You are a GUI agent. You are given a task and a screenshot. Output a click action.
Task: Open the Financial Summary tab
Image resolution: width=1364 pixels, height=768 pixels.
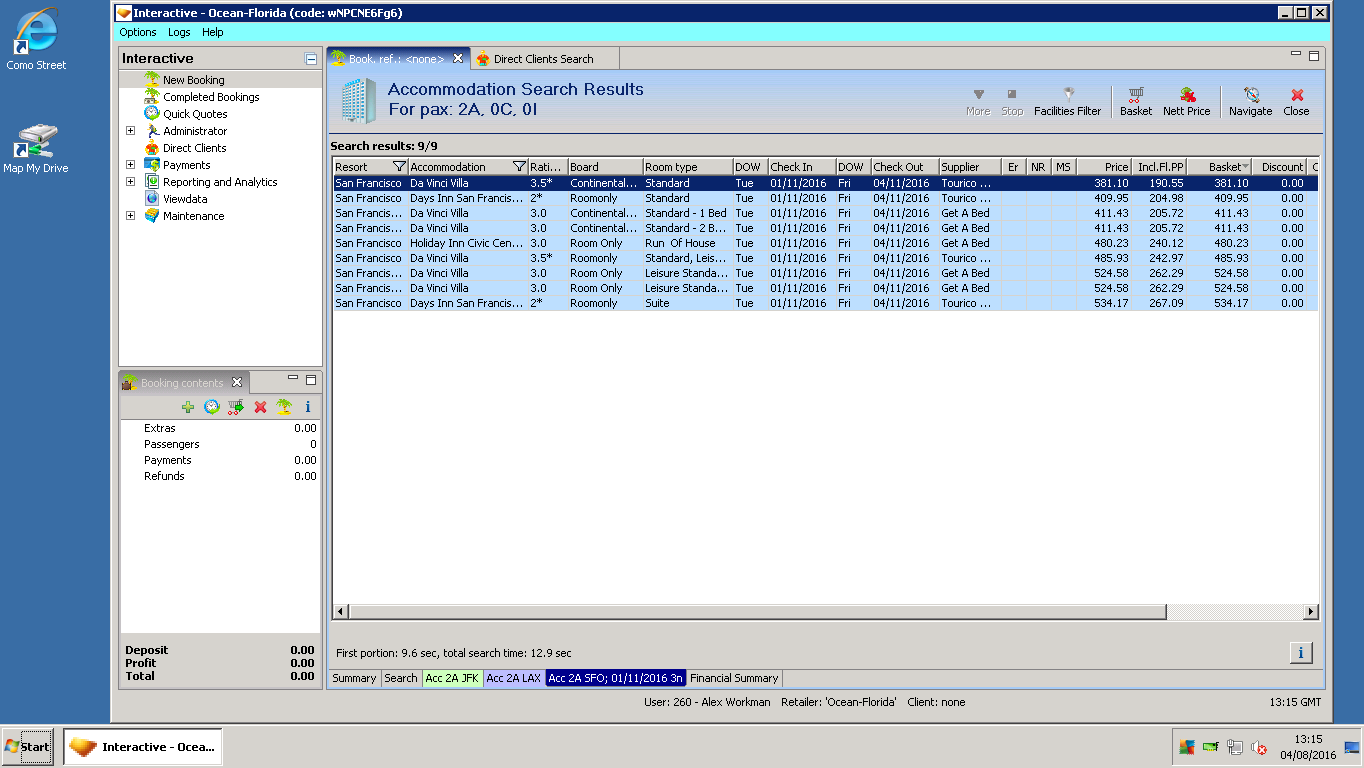click(734, 678)
